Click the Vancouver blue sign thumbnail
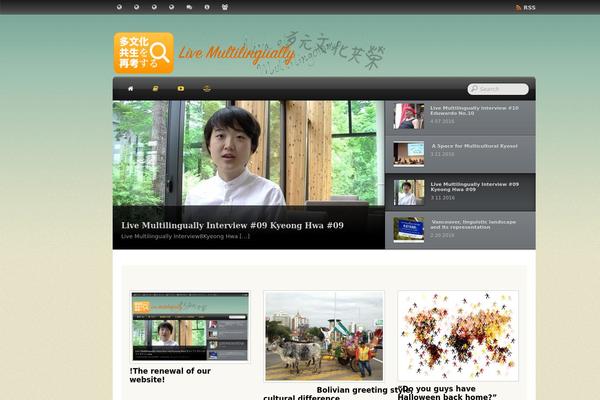This screenshot has width=600, height=400. pos(409,230)
